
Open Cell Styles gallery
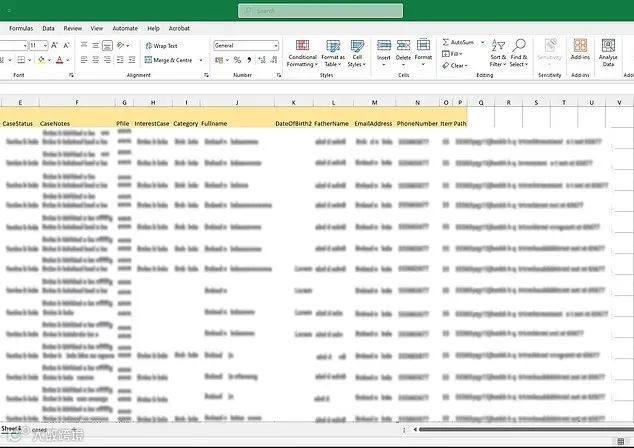[x=357, y=53]
